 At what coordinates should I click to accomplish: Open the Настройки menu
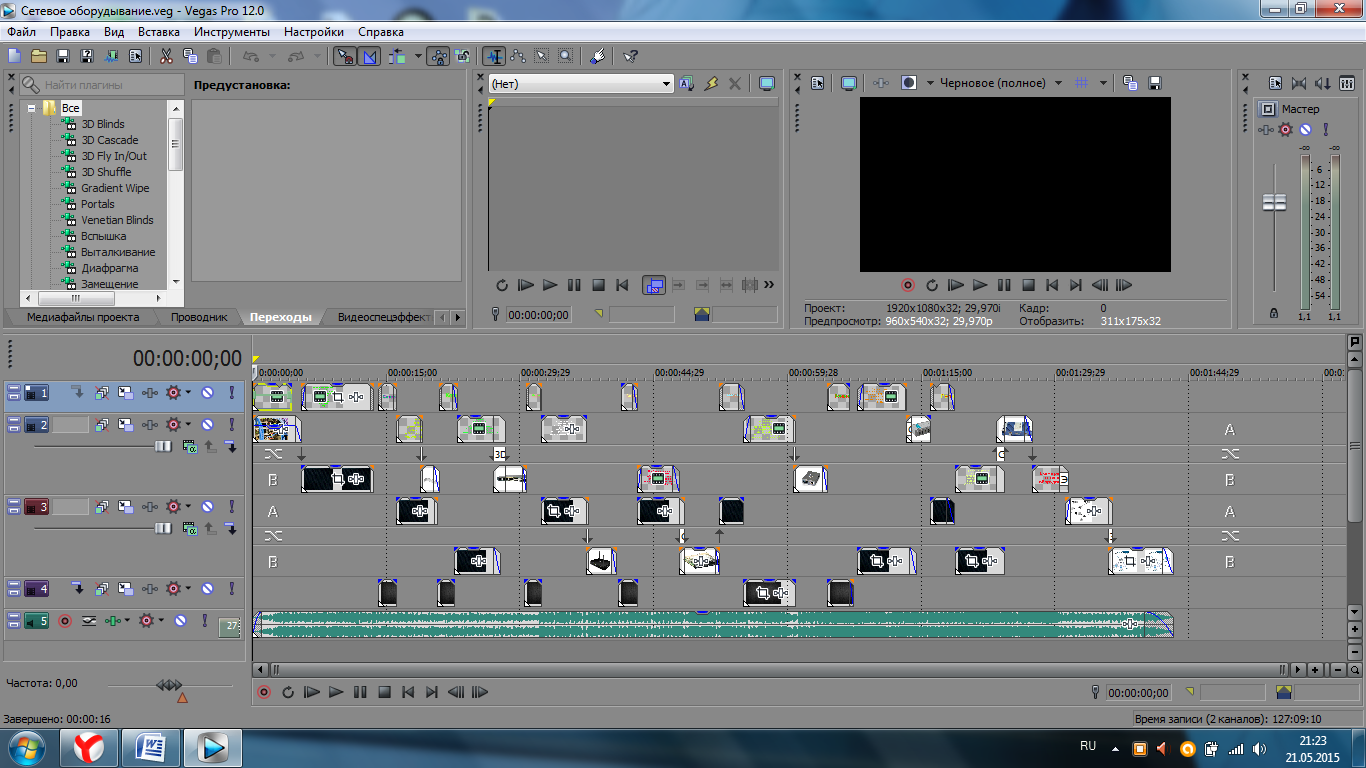[x=314, y=32]
